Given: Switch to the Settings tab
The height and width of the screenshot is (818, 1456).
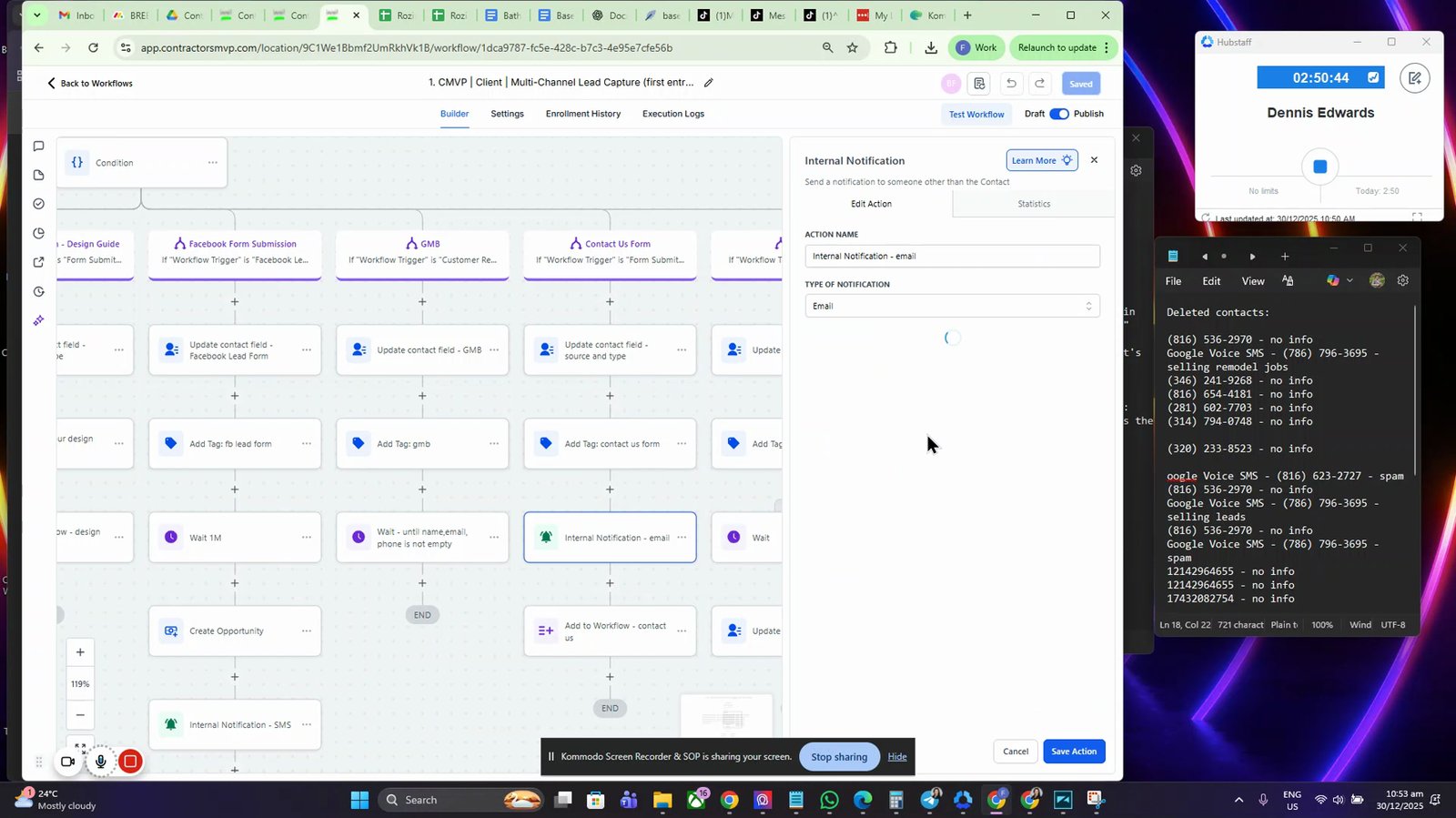Looking at the screenshot, I should (507, 114).
